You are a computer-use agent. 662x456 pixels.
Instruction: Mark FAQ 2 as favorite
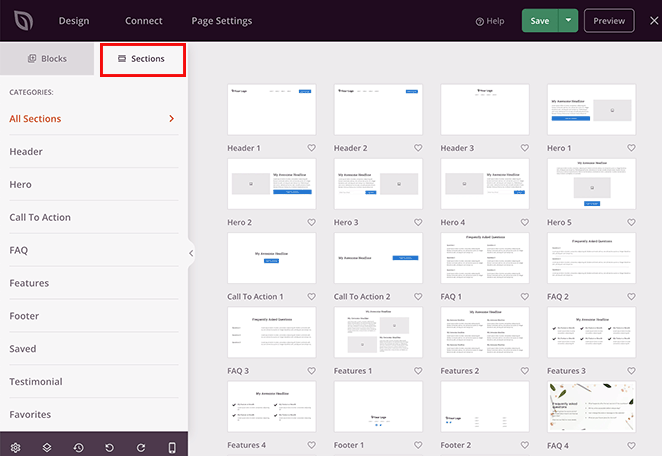631,296
